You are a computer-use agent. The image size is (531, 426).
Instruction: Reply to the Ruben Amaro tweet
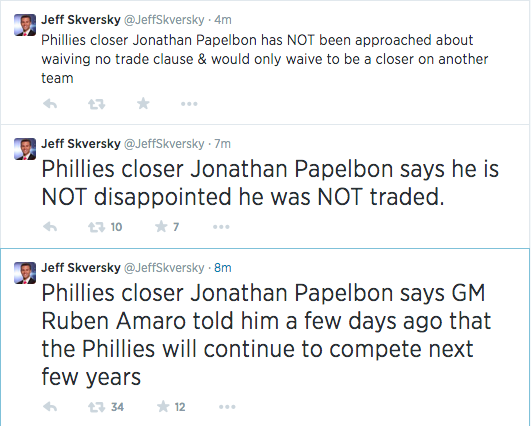(x=50, y=406)
